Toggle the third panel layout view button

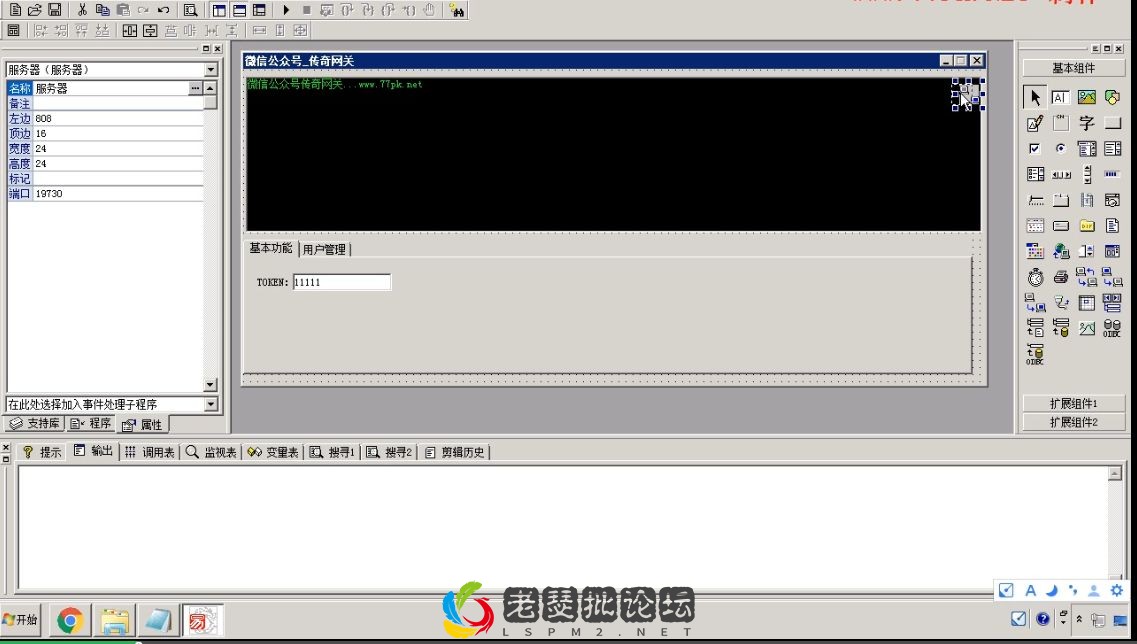tap(259, 10)
